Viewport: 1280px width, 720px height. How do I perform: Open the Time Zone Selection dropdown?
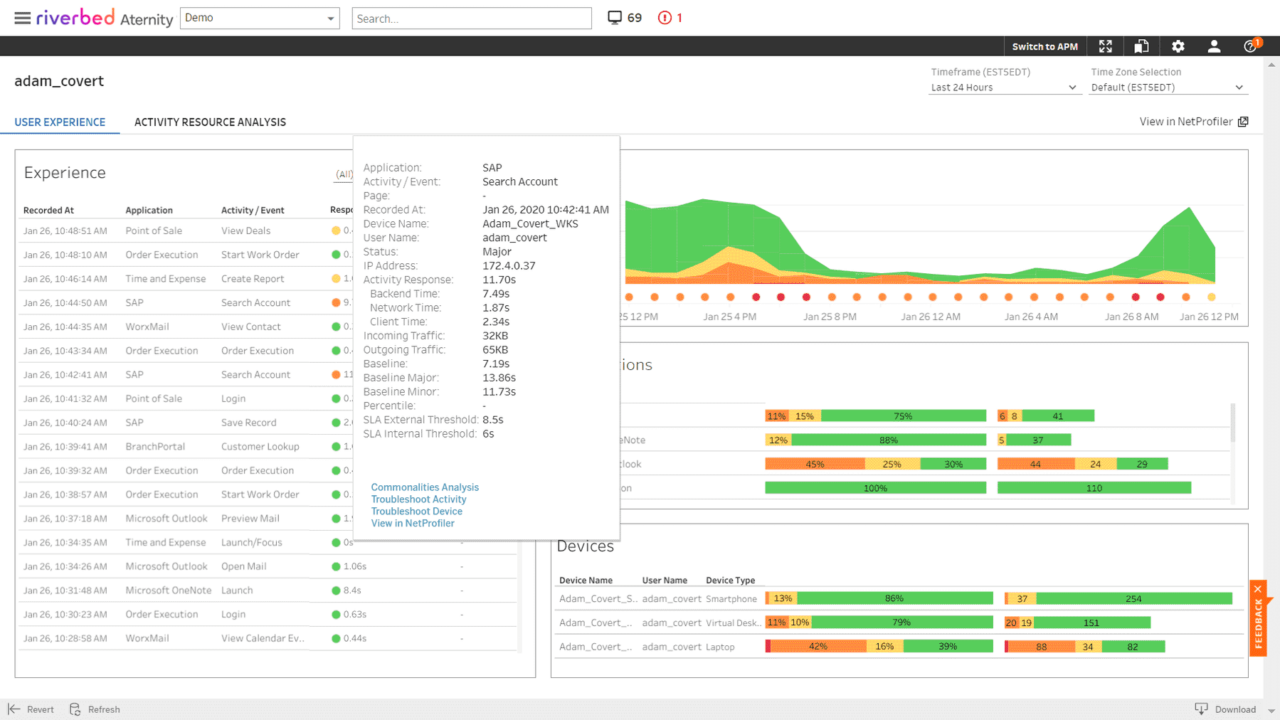coord(1166,87)
